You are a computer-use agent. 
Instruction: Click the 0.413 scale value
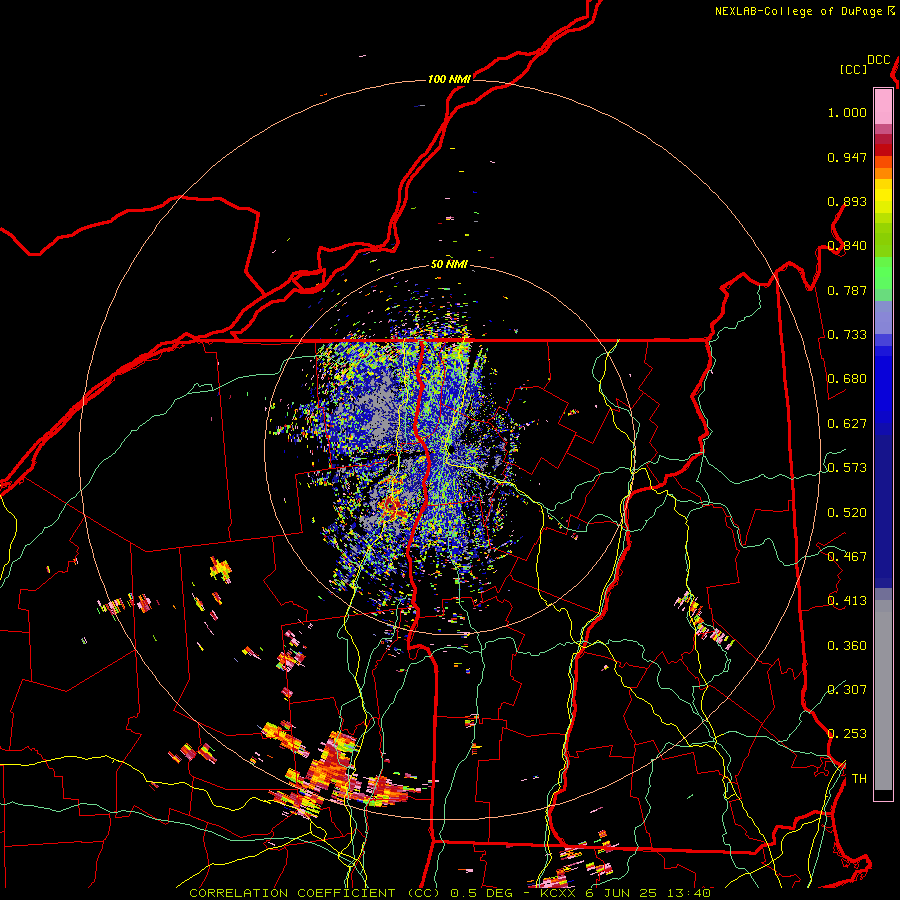[847, 601]
